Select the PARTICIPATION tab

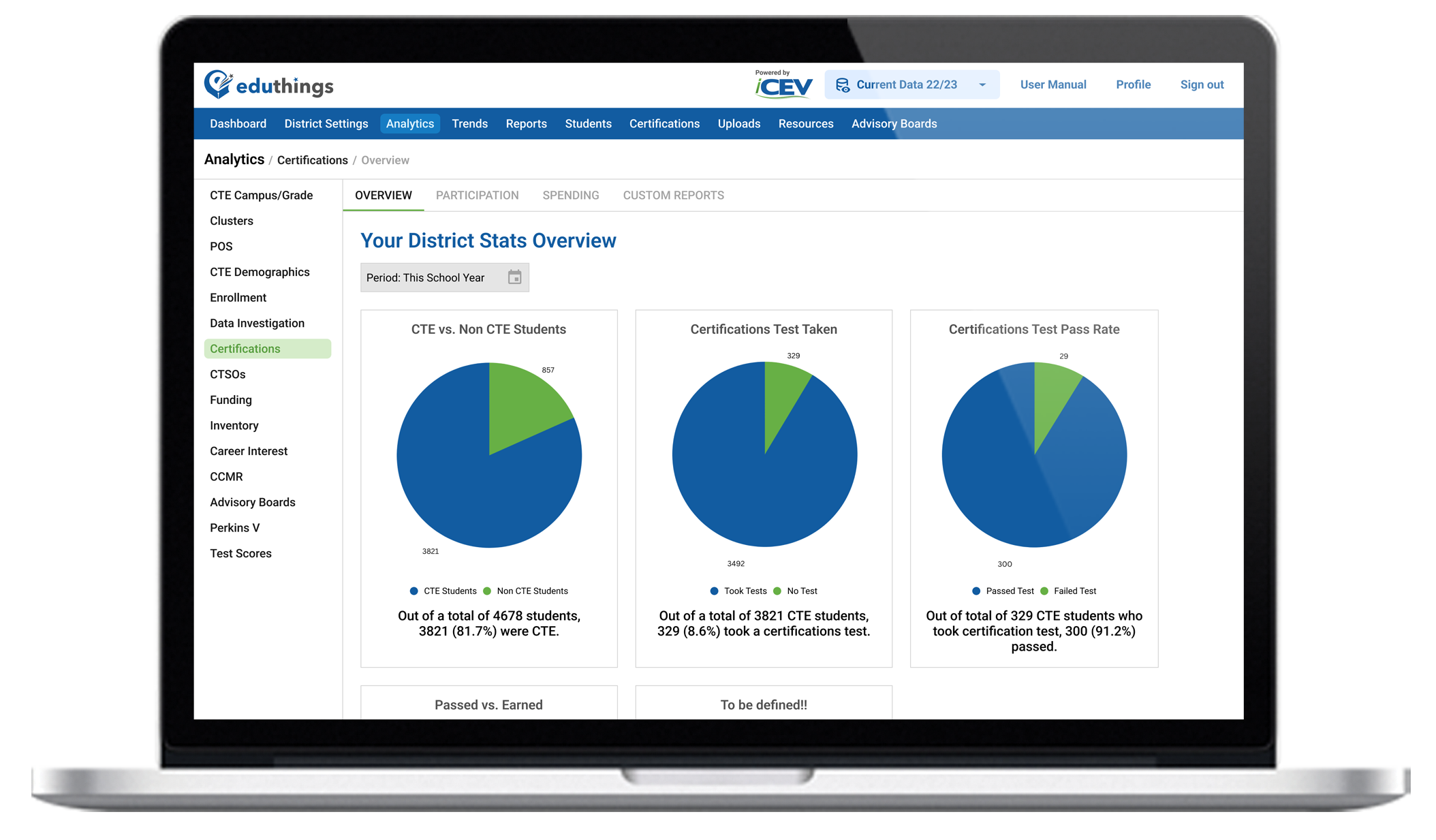point(477,195)
